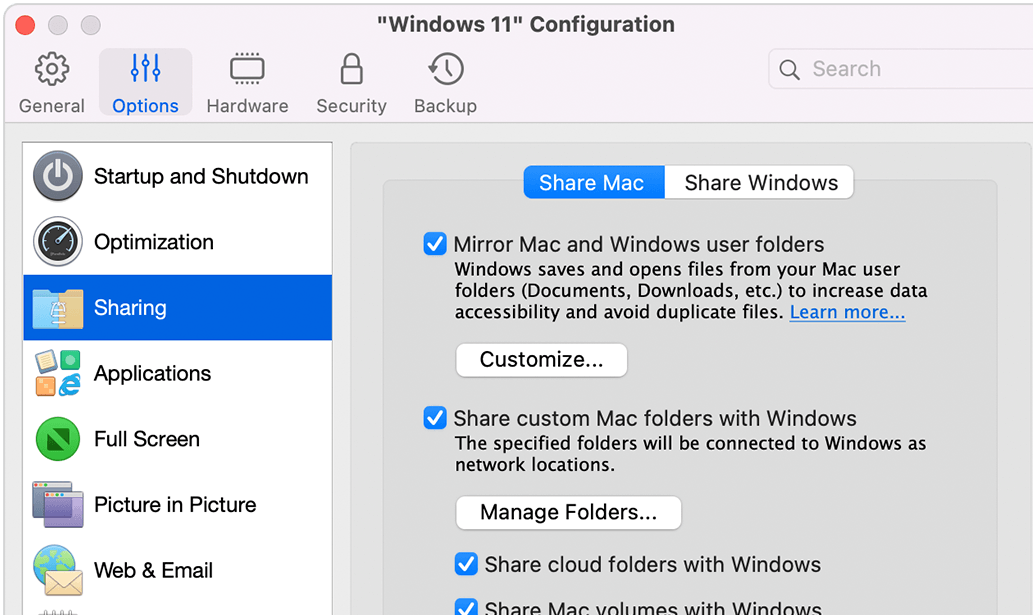Viewport: 1033px width, 615px height.
Task: Select Web & Email in the sidebar
Action: tap(152, 570)
